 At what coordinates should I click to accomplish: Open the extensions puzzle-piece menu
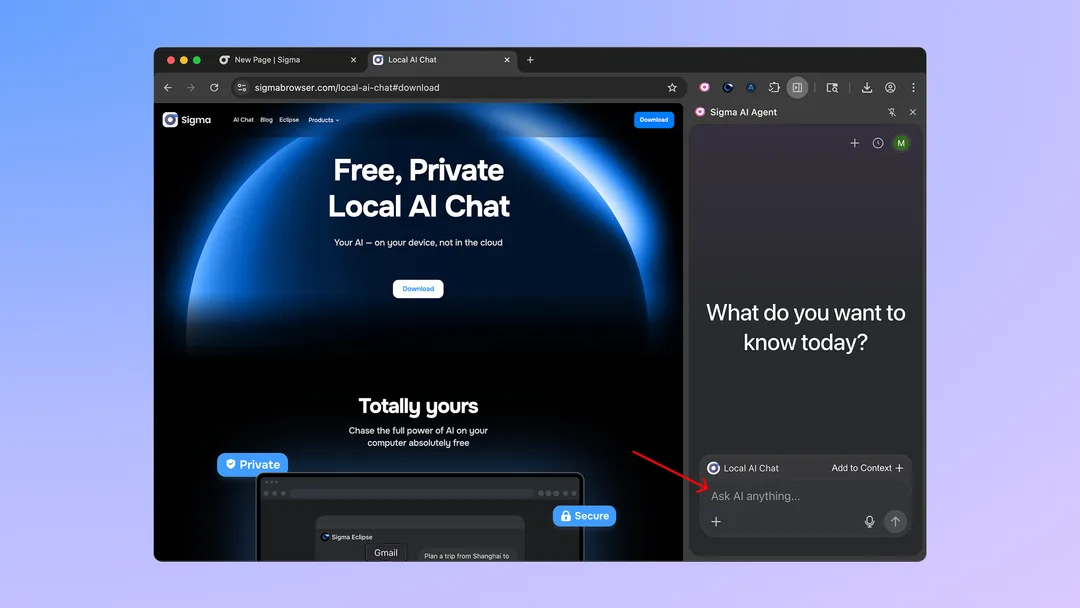click(774, 87)
